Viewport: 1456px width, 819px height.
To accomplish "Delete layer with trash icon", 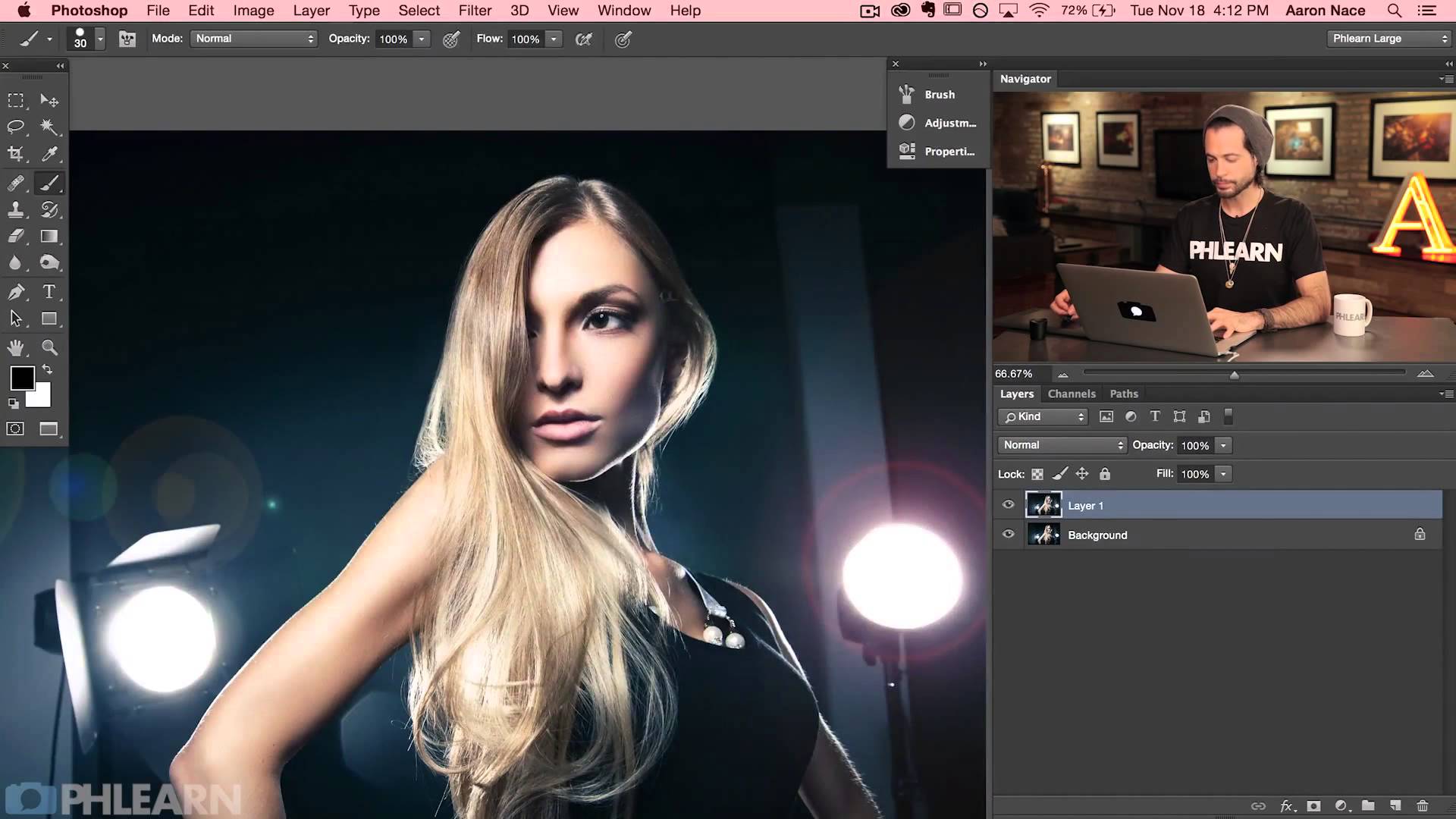I will click(x=1423, y=806).
